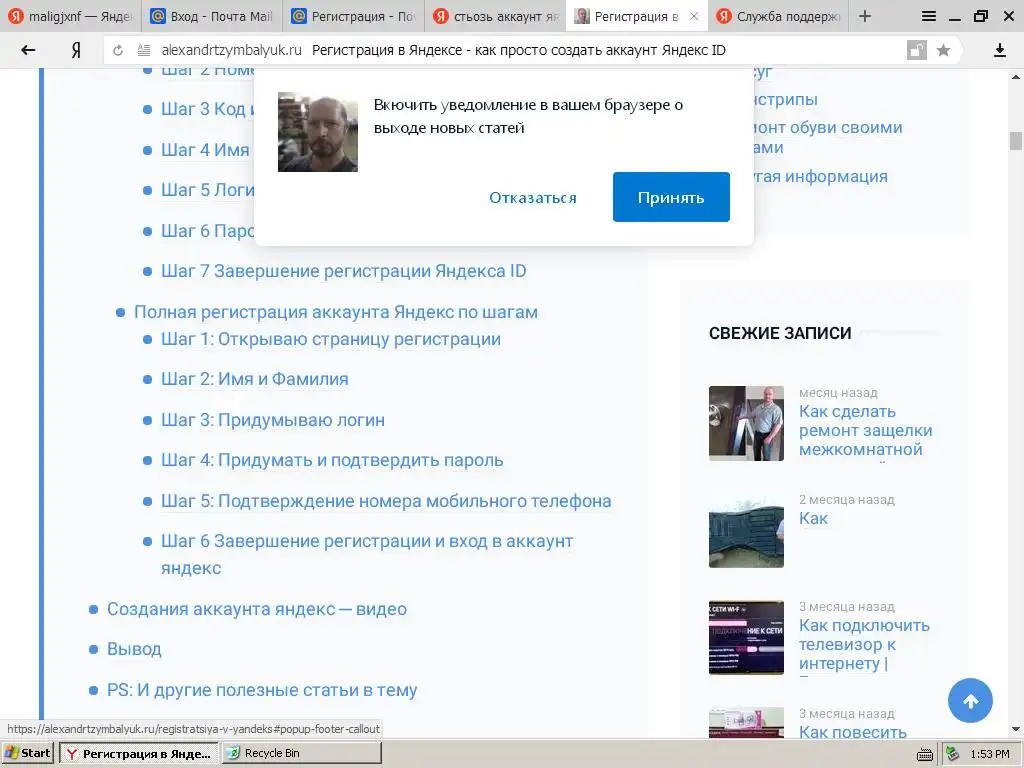Screen dimensions: 1024x768
Task: Jump to Создания аккаунта яндекс — видео
Action: 257,609
